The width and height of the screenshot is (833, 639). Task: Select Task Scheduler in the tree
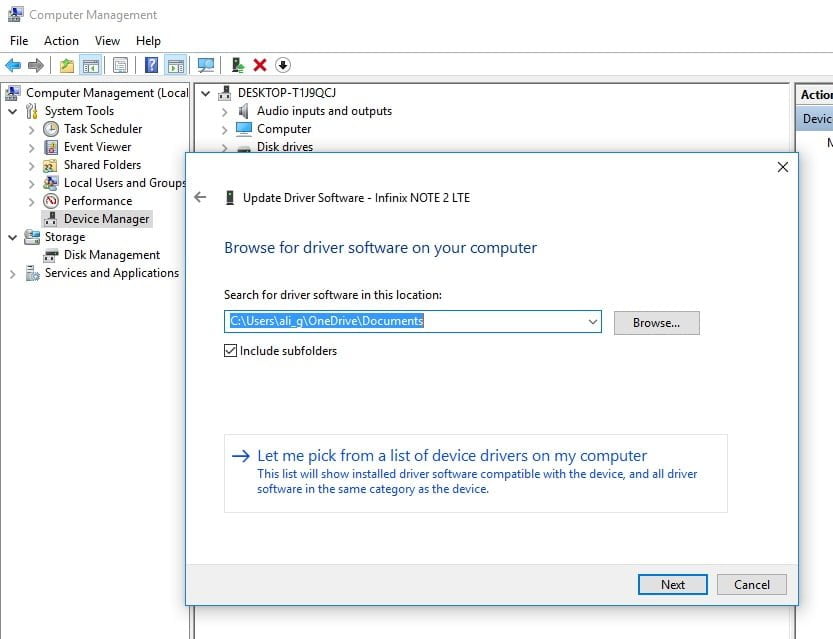click(x=103, y=129)
